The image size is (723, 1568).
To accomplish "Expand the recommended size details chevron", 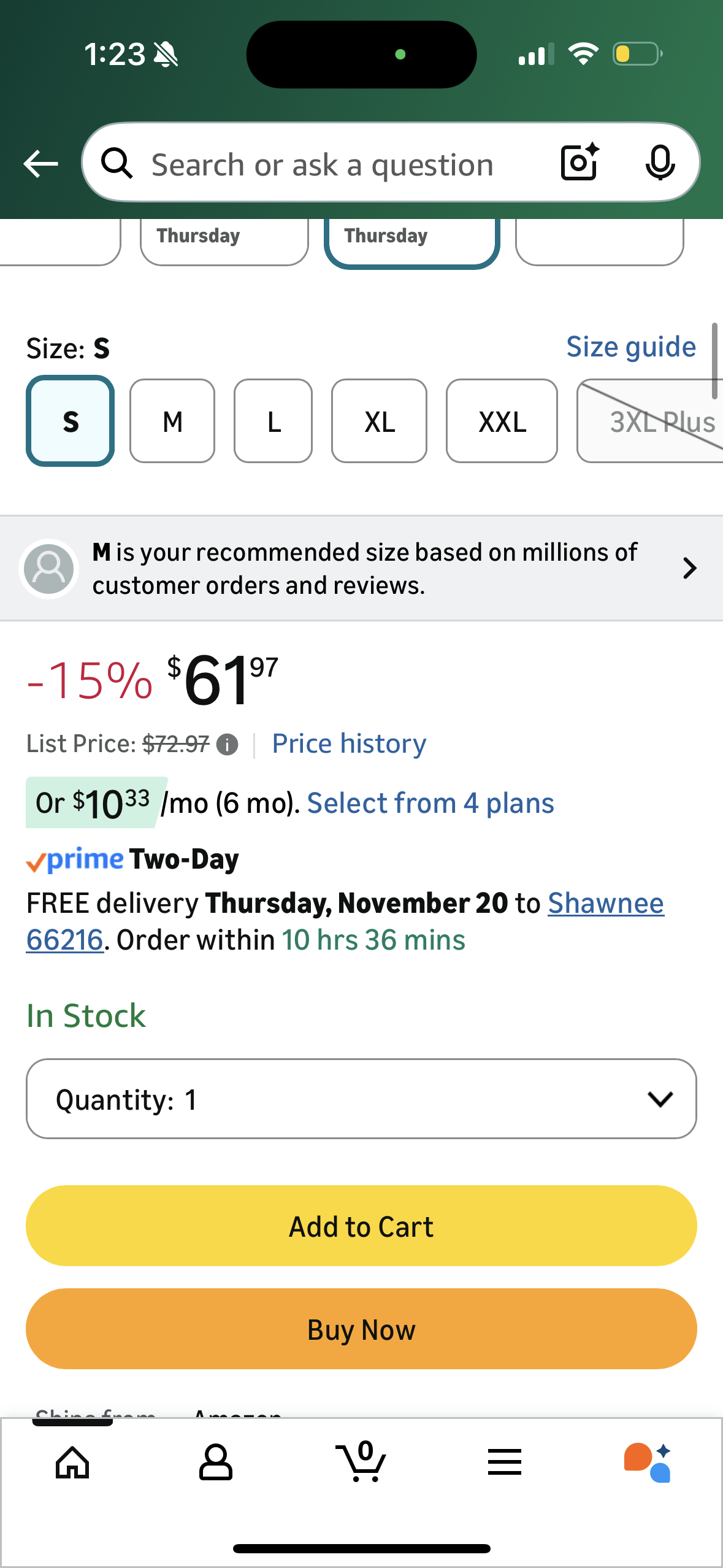I will click(x=689, y=568).
